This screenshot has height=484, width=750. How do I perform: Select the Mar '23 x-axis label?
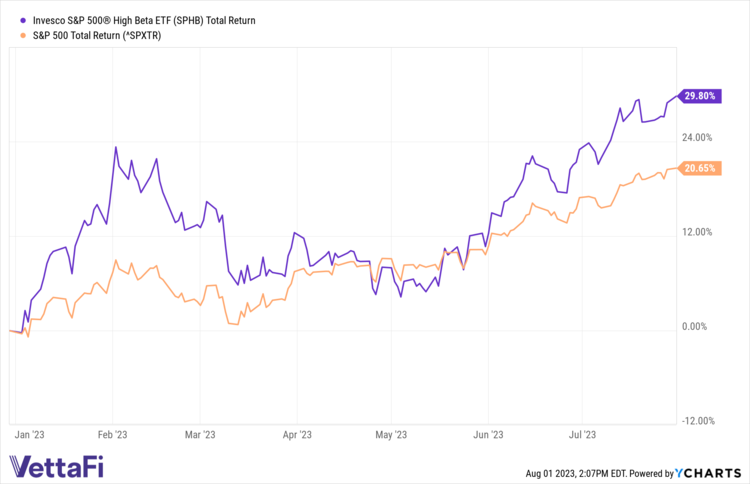(x=200, y=435)
